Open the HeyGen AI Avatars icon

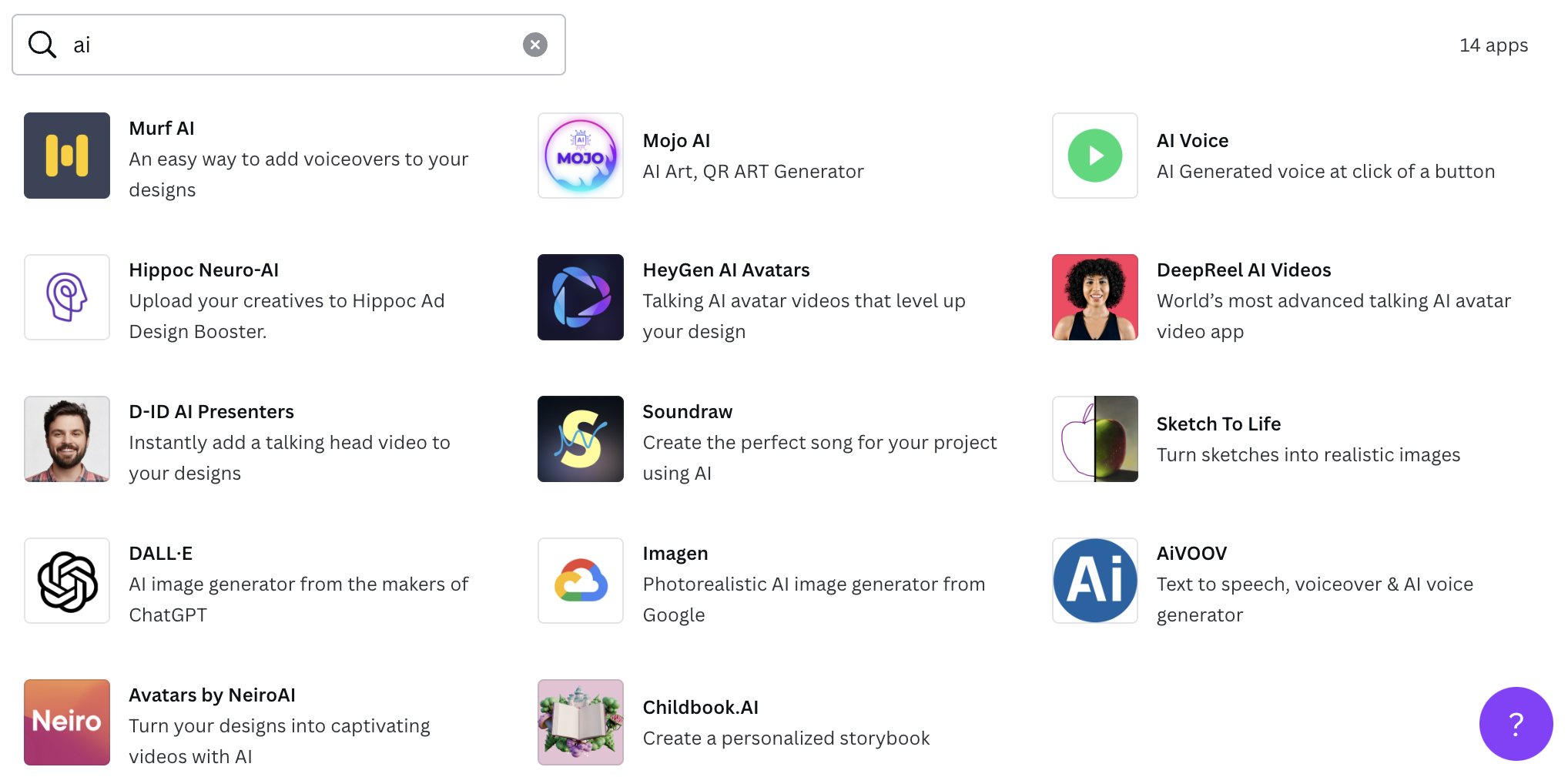pos(581,297)
